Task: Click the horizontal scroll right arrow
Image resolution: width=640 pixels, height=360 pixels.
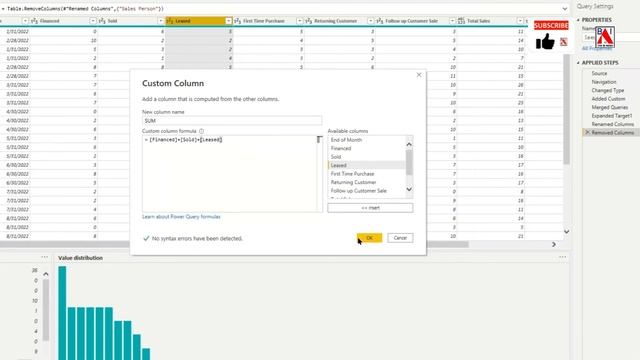Action: [554, 244]
